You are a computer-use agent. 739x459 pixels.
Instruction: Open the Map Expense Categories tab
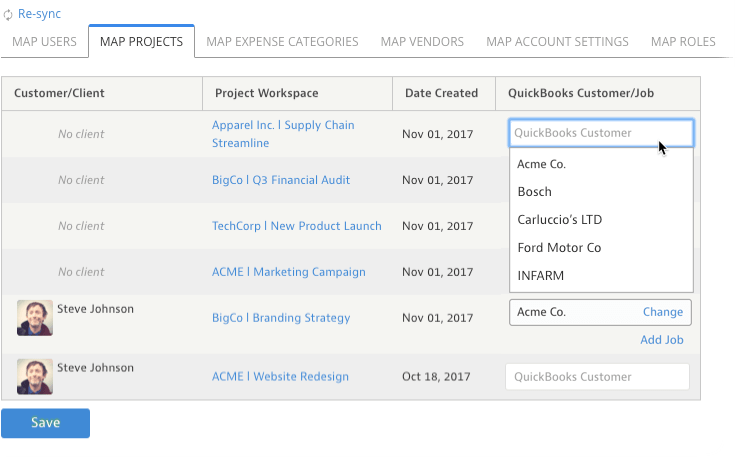click(x=282, y=41)
